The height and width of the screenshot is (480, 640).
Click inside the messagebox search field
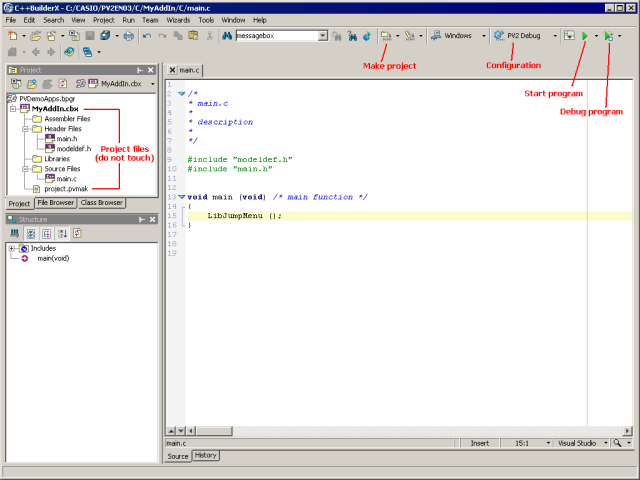pos(277,36)
